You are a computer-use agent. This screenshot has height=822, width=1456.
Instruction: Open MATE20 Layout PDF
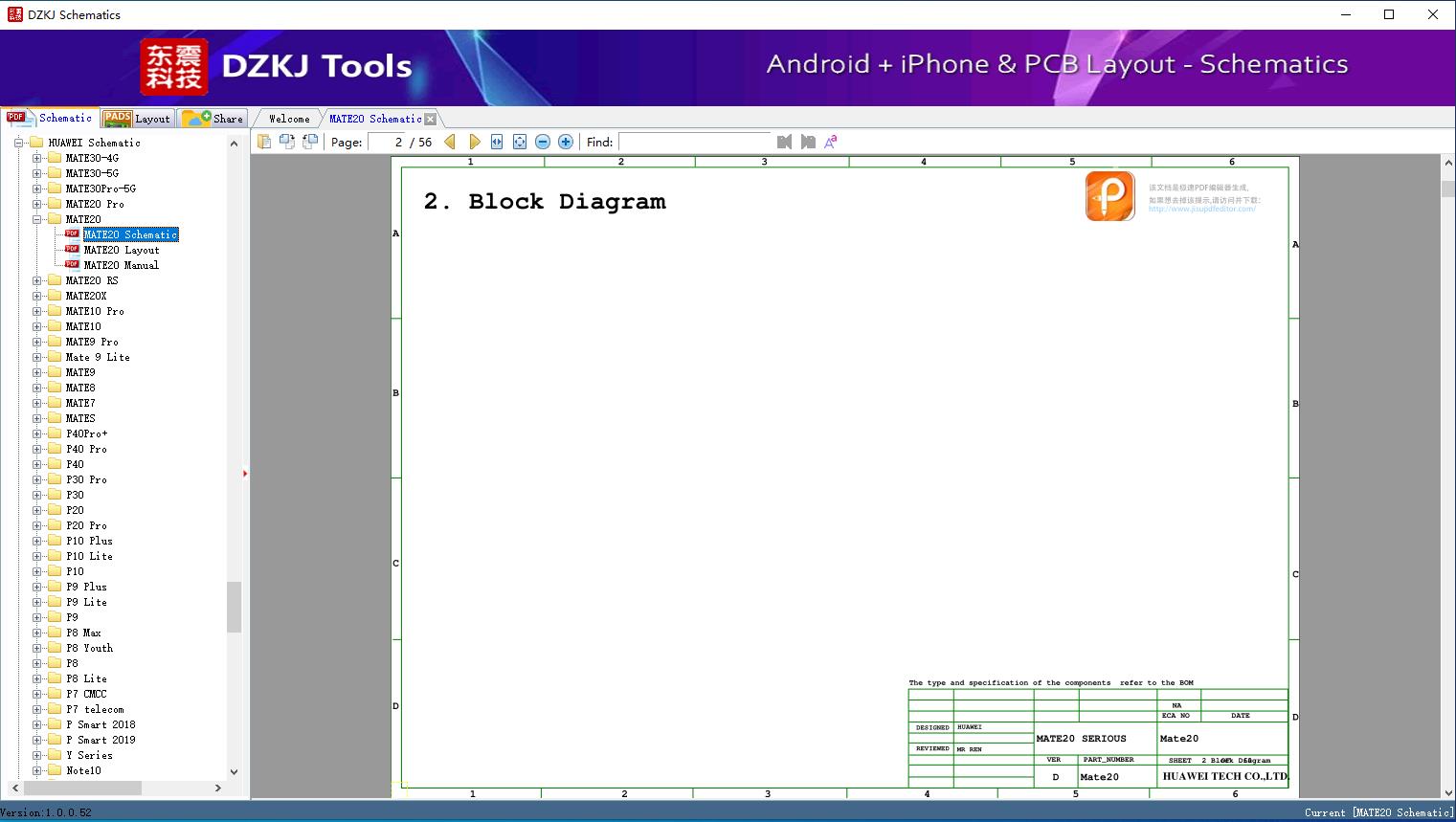(x=122, y=250)
